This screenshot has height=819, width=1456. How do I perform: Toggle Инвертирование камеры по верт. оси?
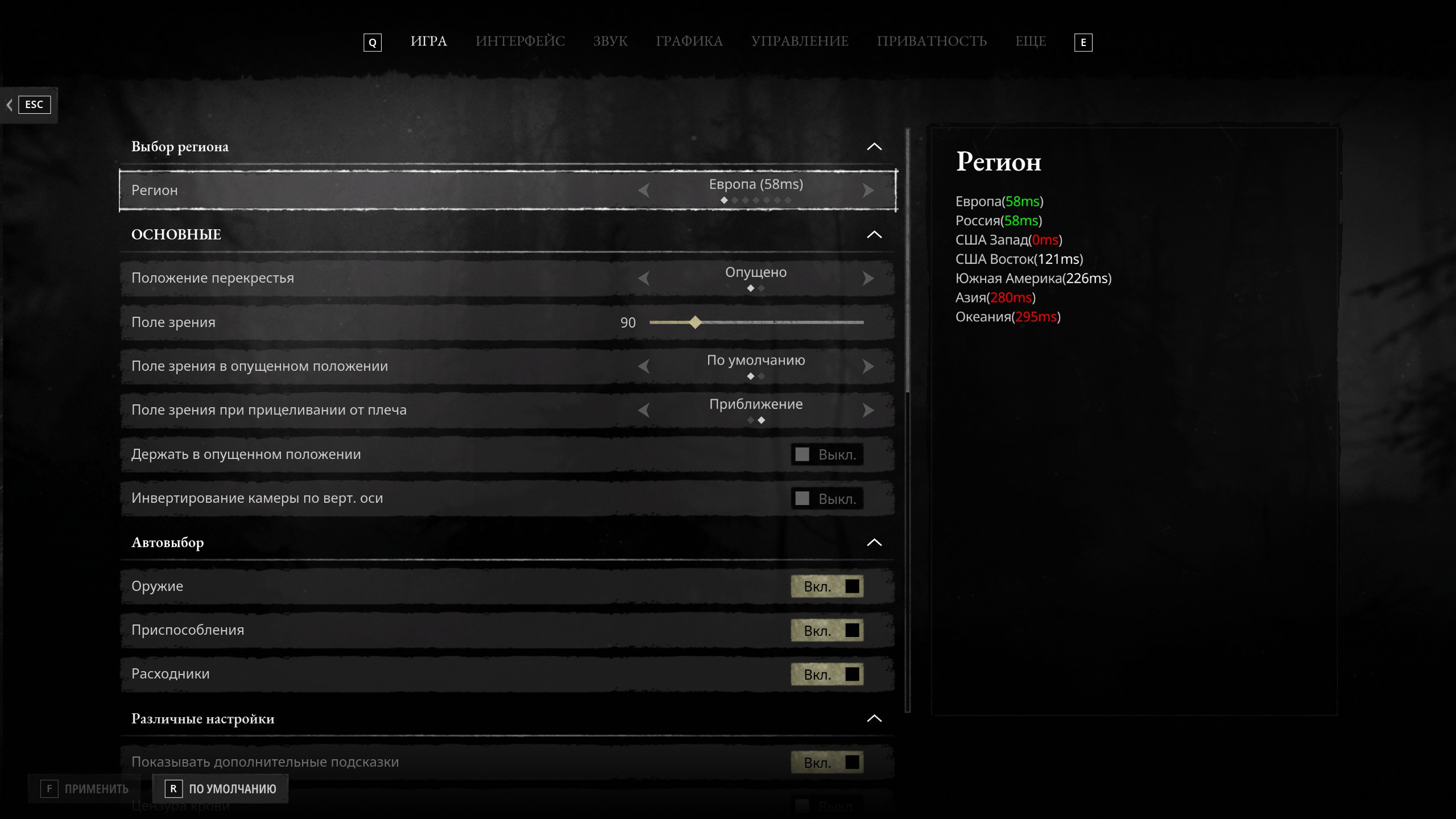pyautogui.click(x=827, y=499)
